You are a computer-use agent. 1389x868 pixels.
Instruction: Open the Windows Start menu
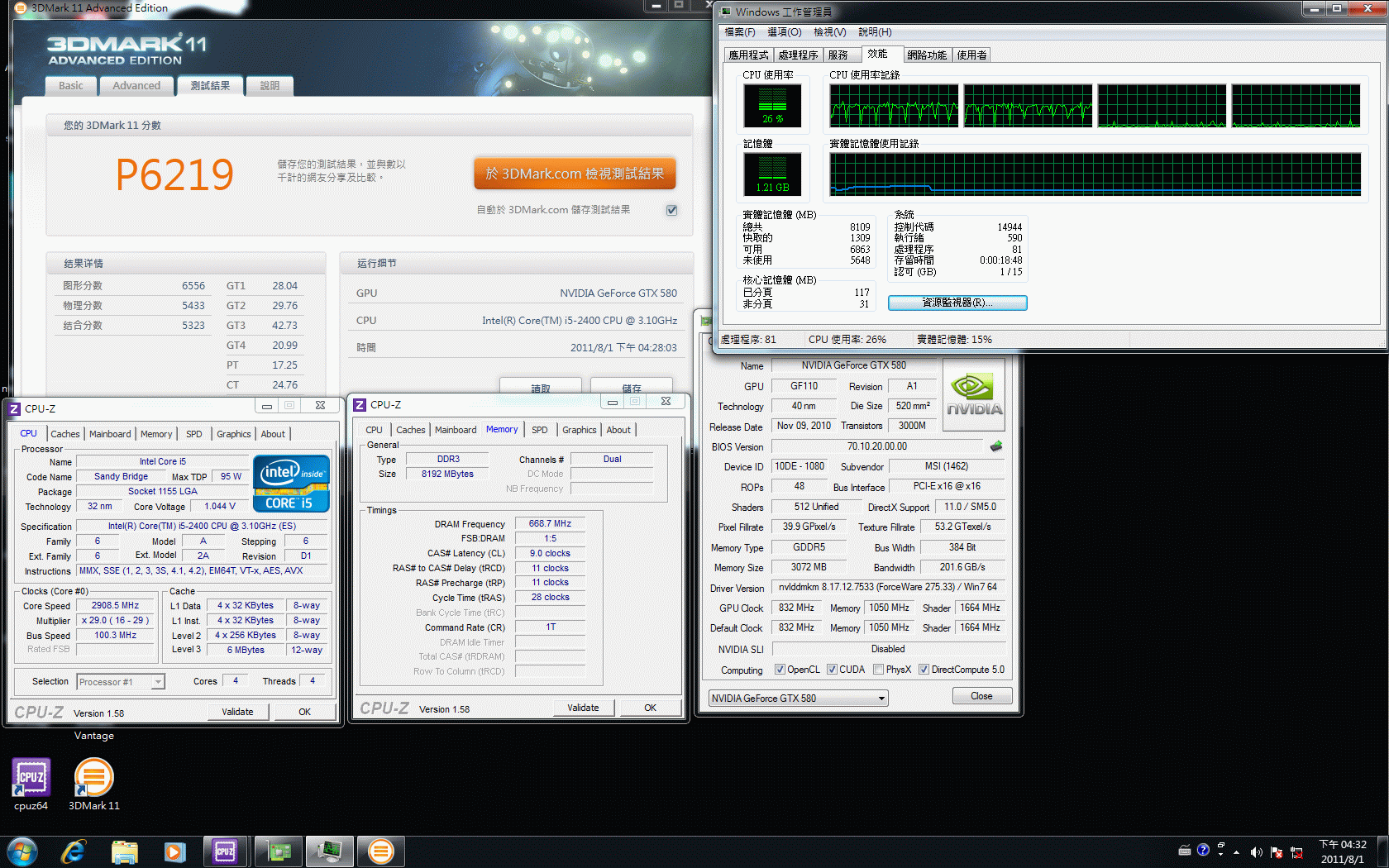(x=22, y=851)
